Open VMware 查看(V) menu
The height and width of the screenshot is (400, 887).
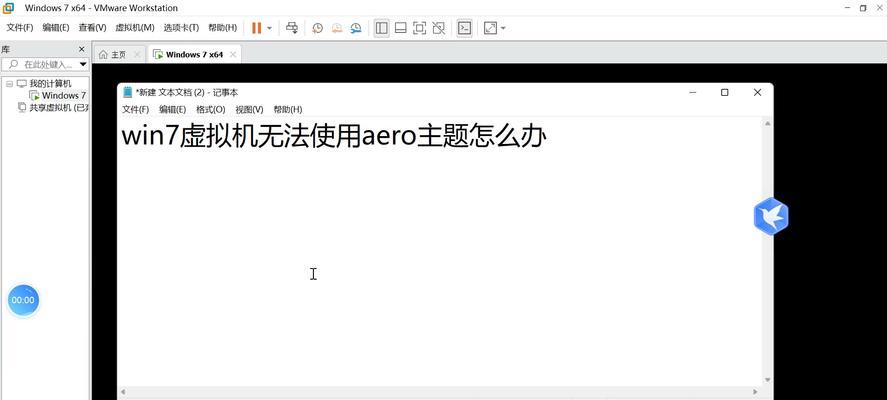click(x=92, y=28)
